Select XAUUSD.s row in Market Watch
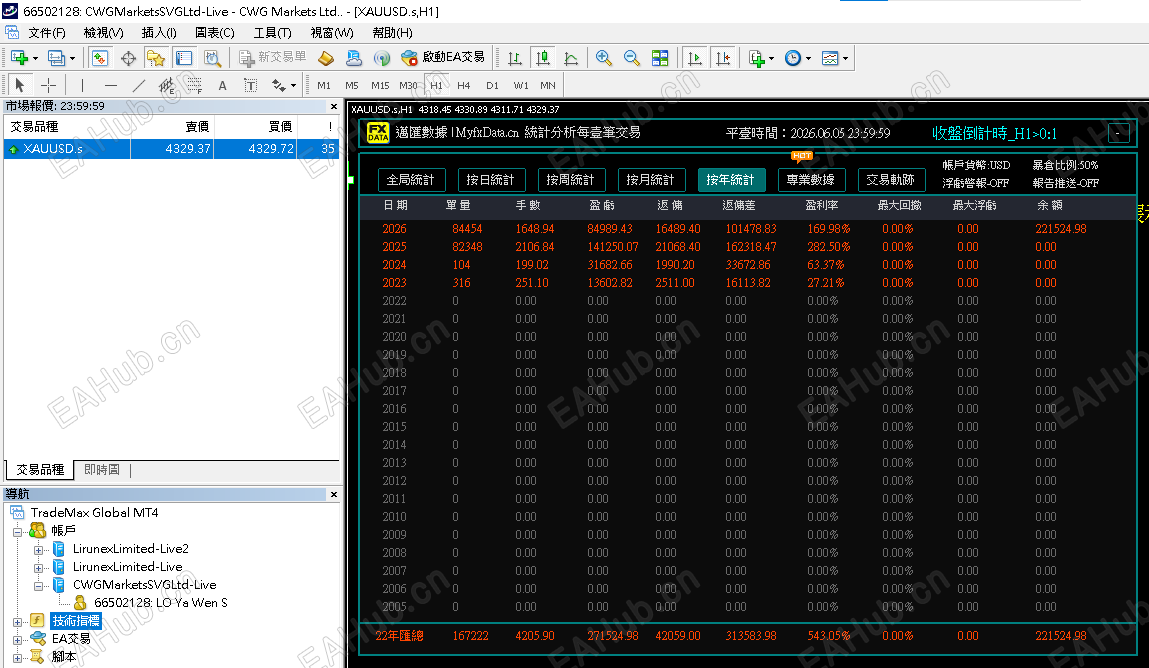Image resolution: width=1149 pixels, height=668 pixels. pyautogui.click(x=171, y=149)
